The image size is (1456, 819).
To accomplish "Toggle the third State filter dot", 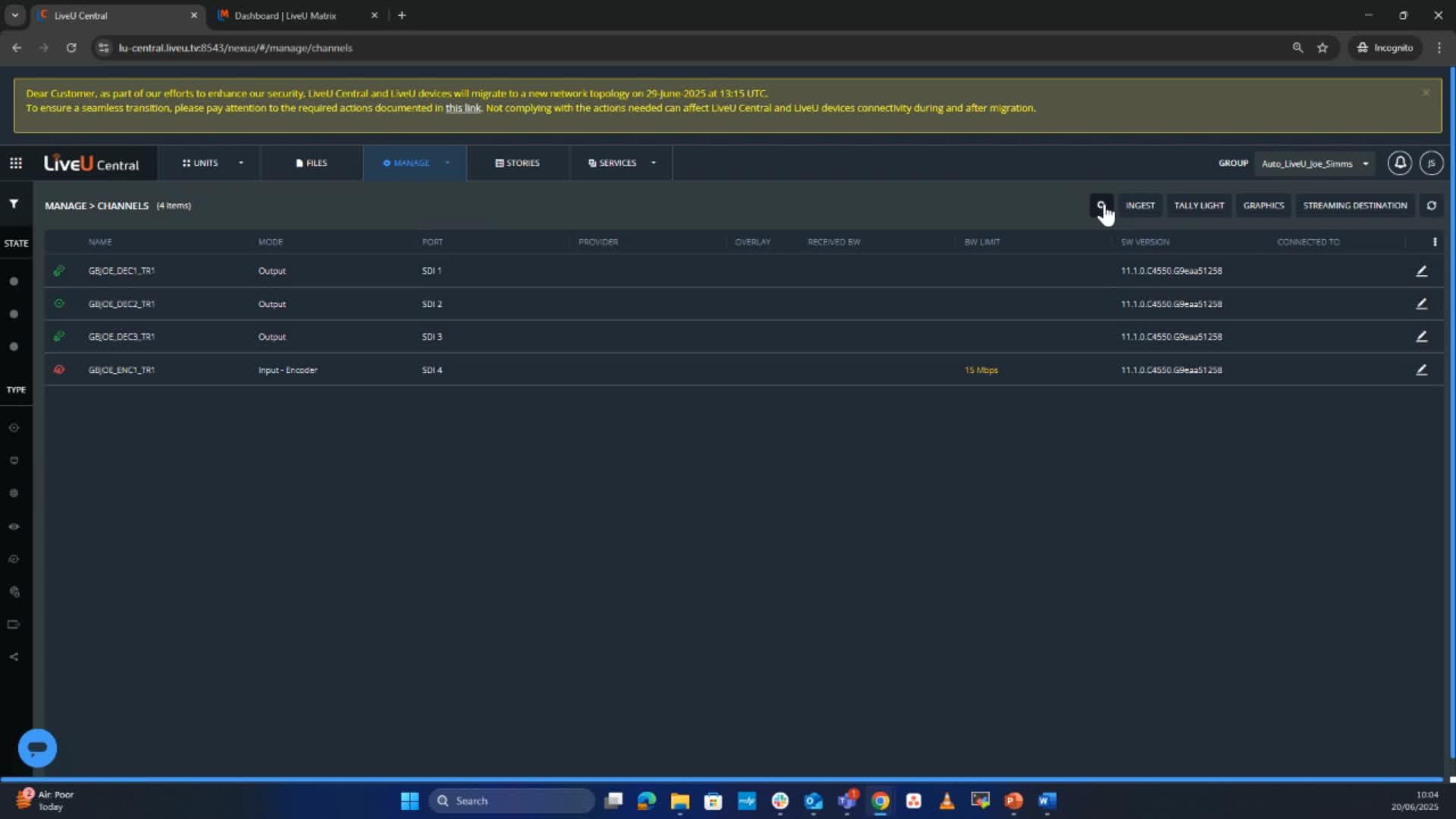I will [x=14, y=347].
